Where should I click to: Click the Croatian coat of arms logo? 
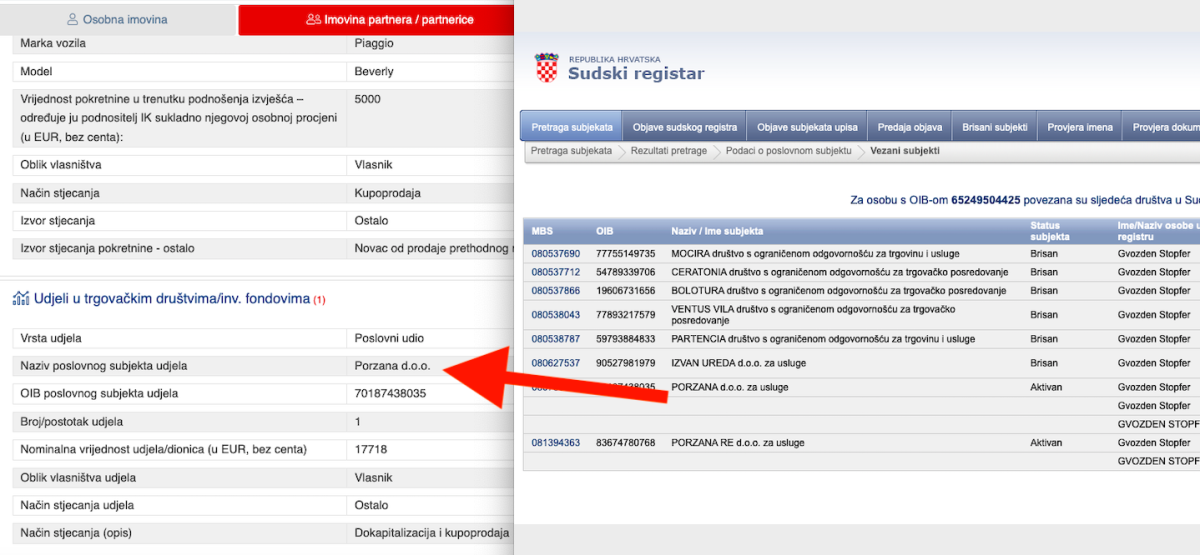point(545,67)
